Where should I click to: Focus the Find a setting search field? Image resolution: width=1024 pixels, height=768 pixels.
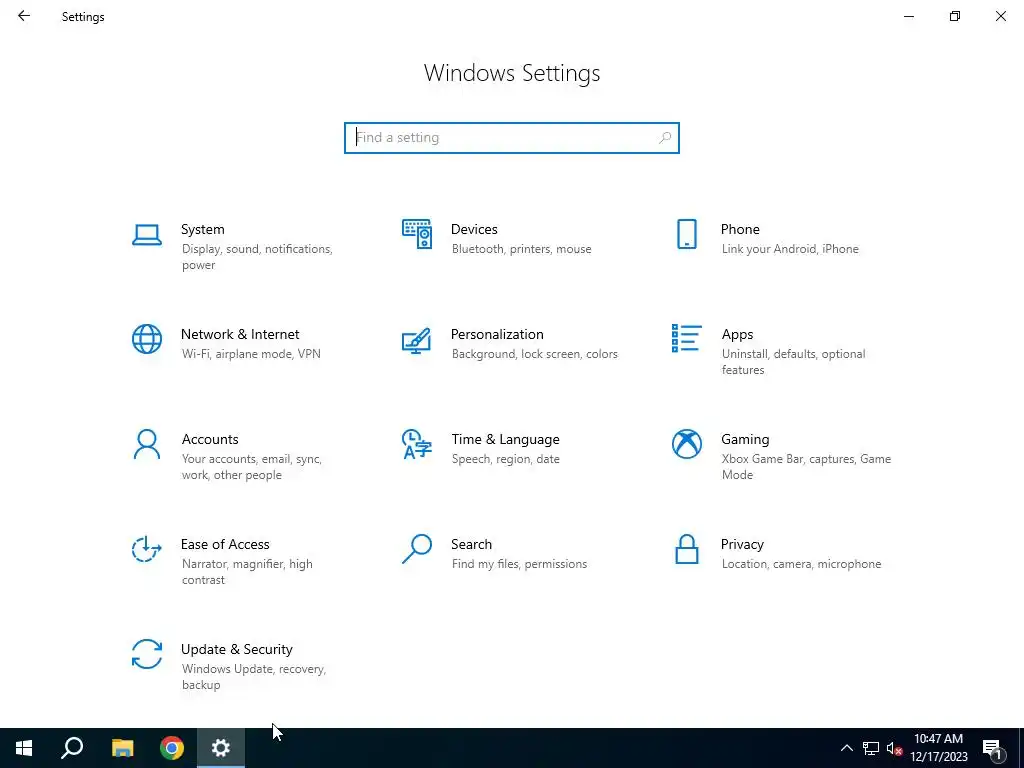(x=511, y=138)
